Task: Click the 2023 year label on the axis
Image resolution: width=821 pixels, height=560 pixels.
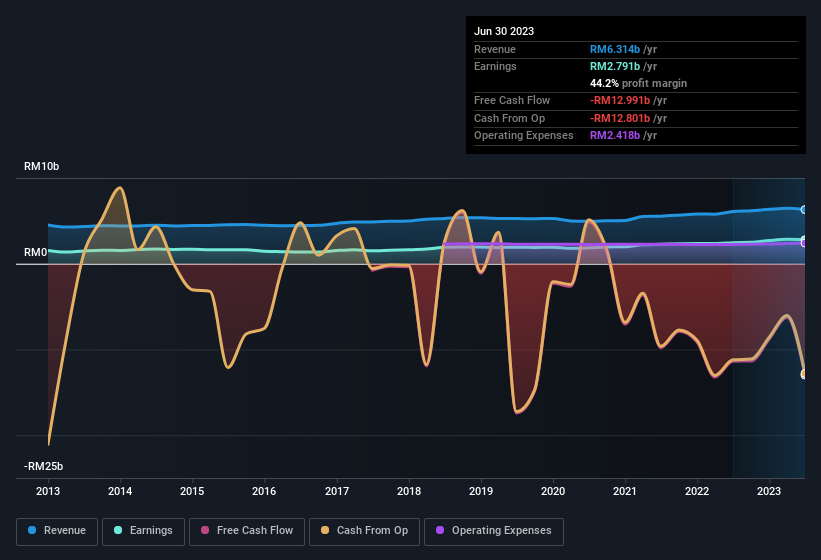Action: pos(769,491)
